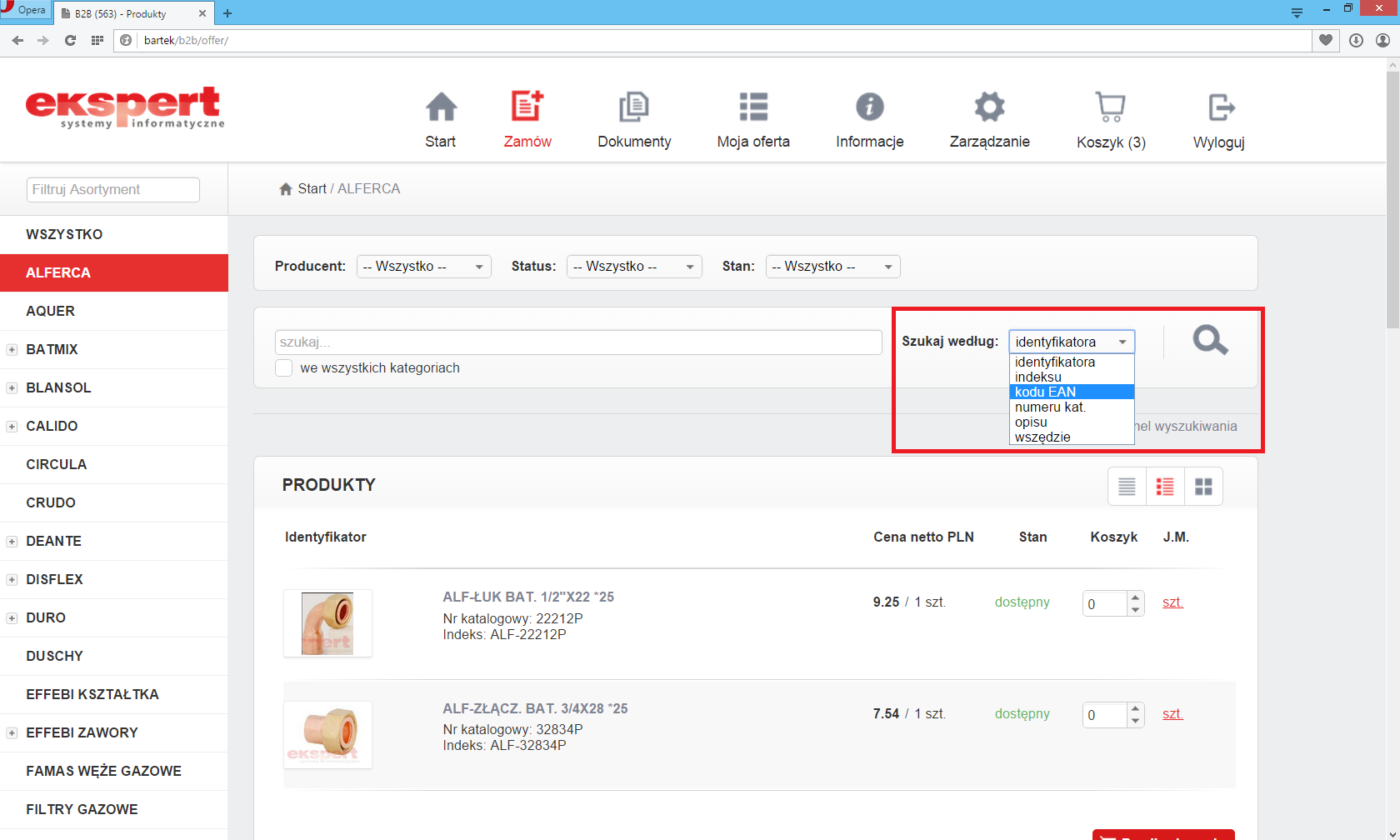This screenshot has width=1400, height=840.
Task: Select 'wszędzie' search option
Action: click(x=1072, y=437)
